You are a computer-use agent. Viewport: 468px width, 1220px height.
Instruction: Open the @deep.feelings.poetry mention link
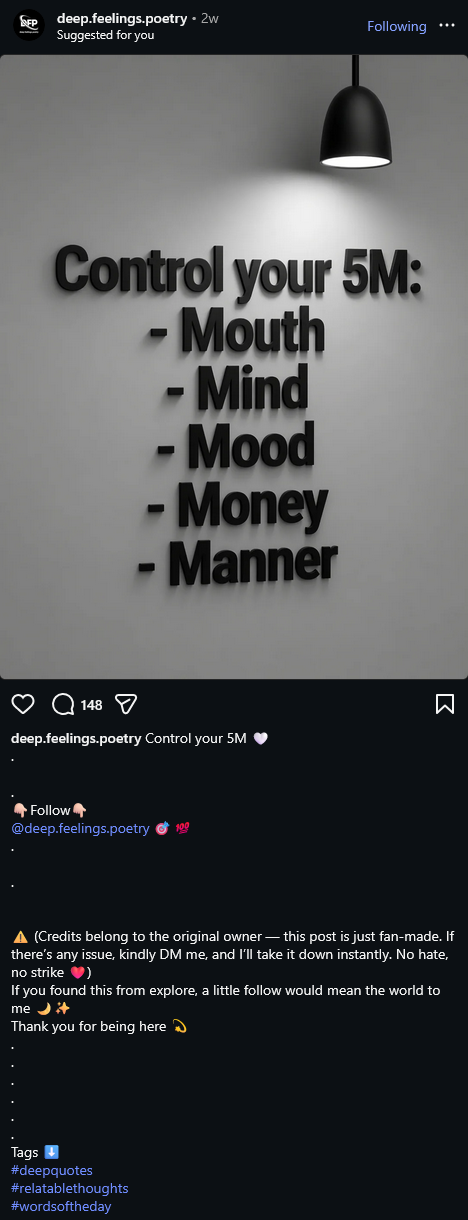point(80,828)
